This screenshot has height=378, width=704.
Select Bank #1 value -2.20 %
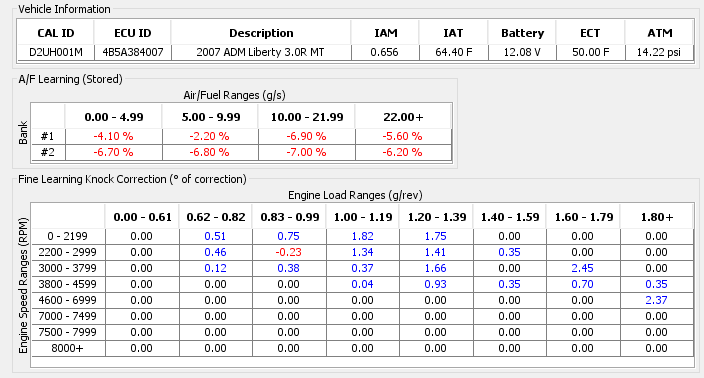pyautogui.click(x=209, y=136)
